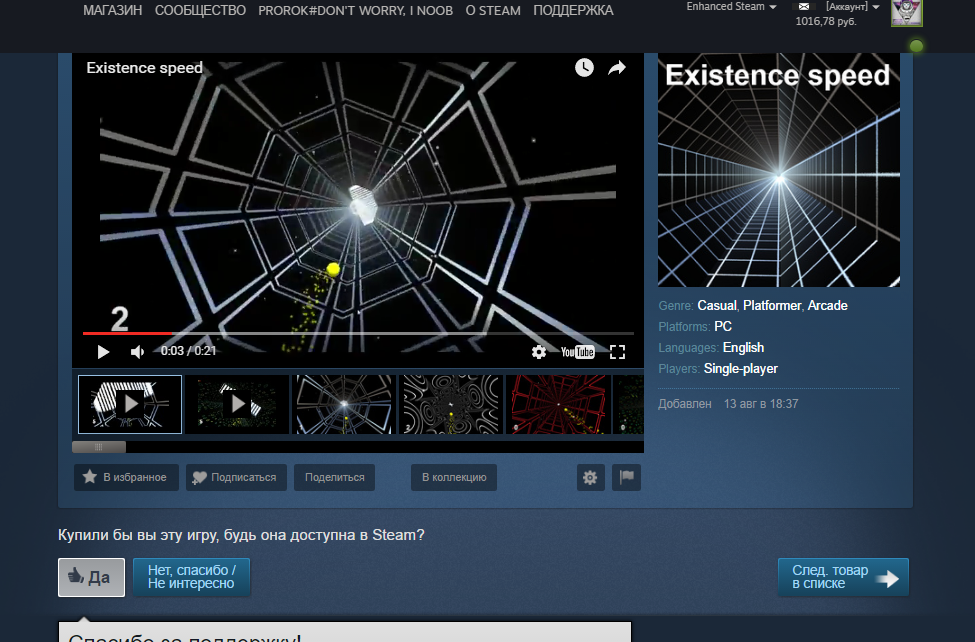Image resolution: width=975 pixels, height=642 pixels.
Task: Open the СООБЩЕСТВО menu
Action: point(200,11)
